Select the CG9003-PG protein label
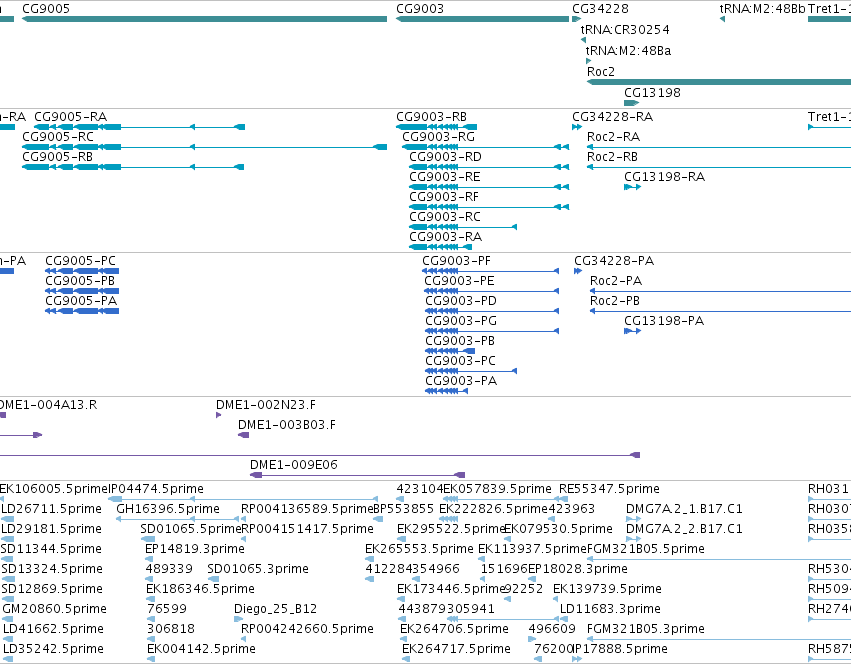This screenshot has width=851, height=664. (461, 321)
